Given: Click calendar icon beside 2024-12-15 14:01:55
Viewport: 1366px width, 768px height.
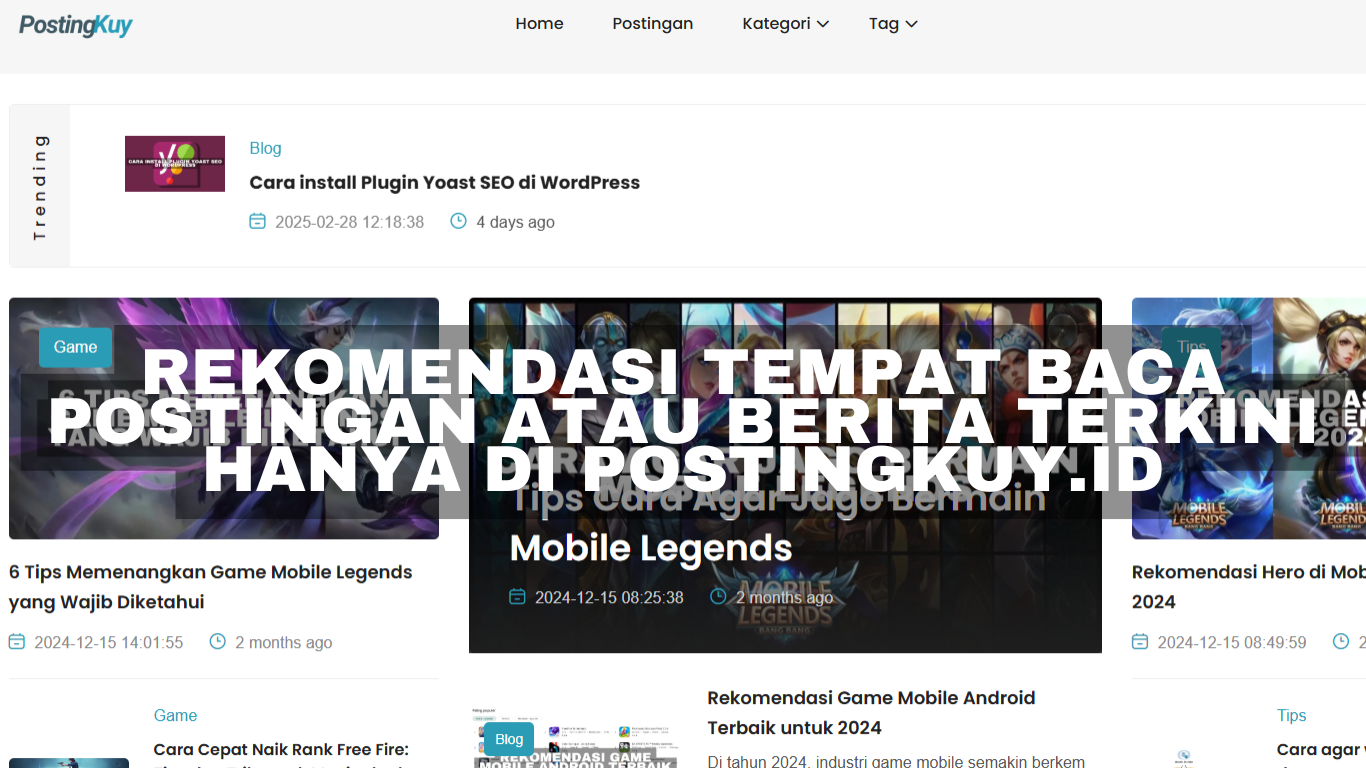Looking at the screenshot, I should tap(17, 642).
